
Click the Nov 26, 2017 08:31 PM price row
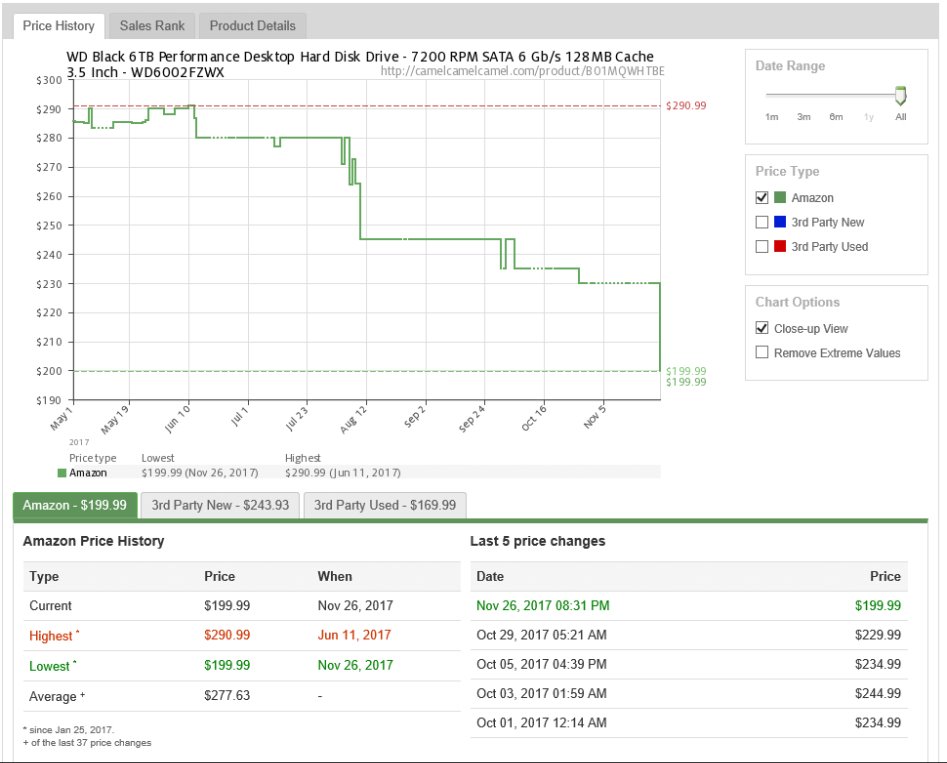click(x=688, y=605)
